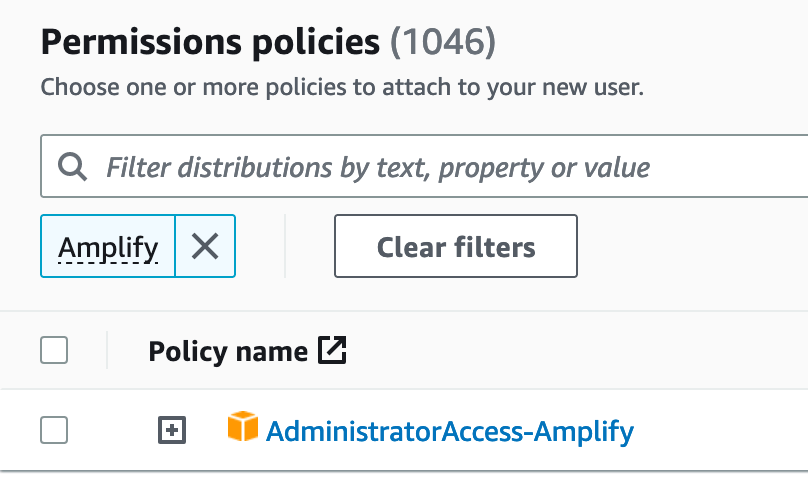Click the vertical separator before Clear filters
Screen dimensions: 808x500
point(285,246)
